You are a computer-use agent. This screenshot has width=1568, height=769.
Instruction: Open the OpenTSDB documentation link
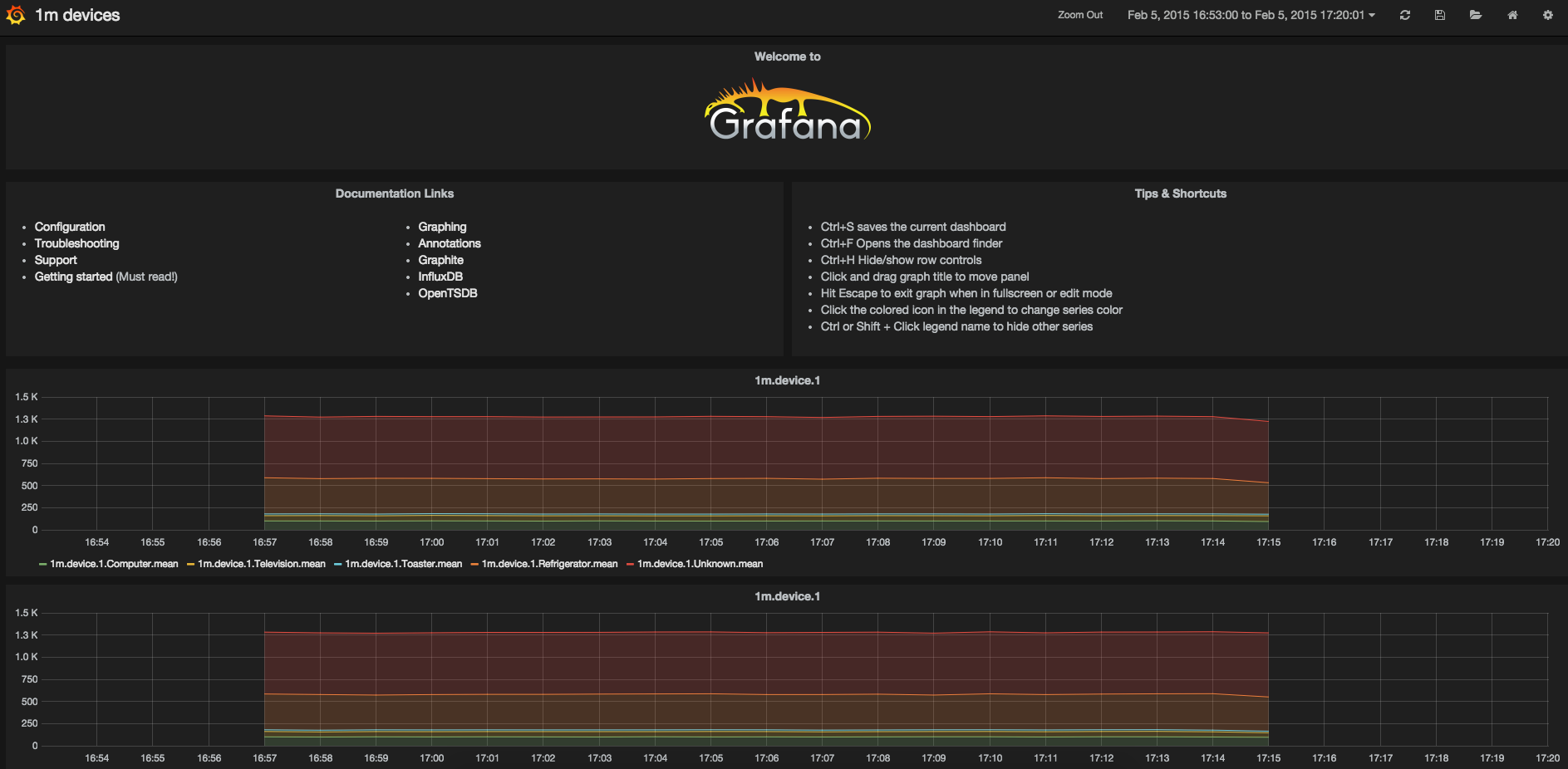pyautogui.click(x=448, y=293)
